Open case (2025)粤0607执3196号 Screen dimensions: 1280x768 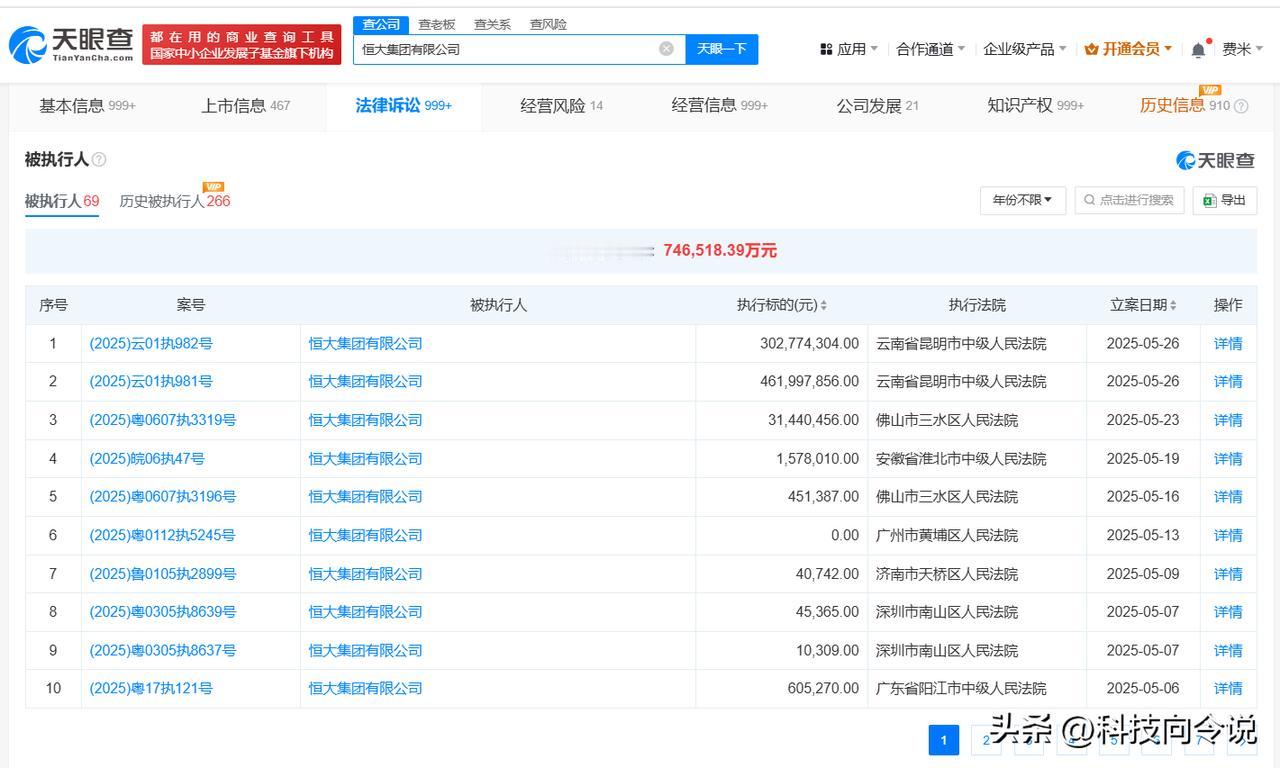163,496
